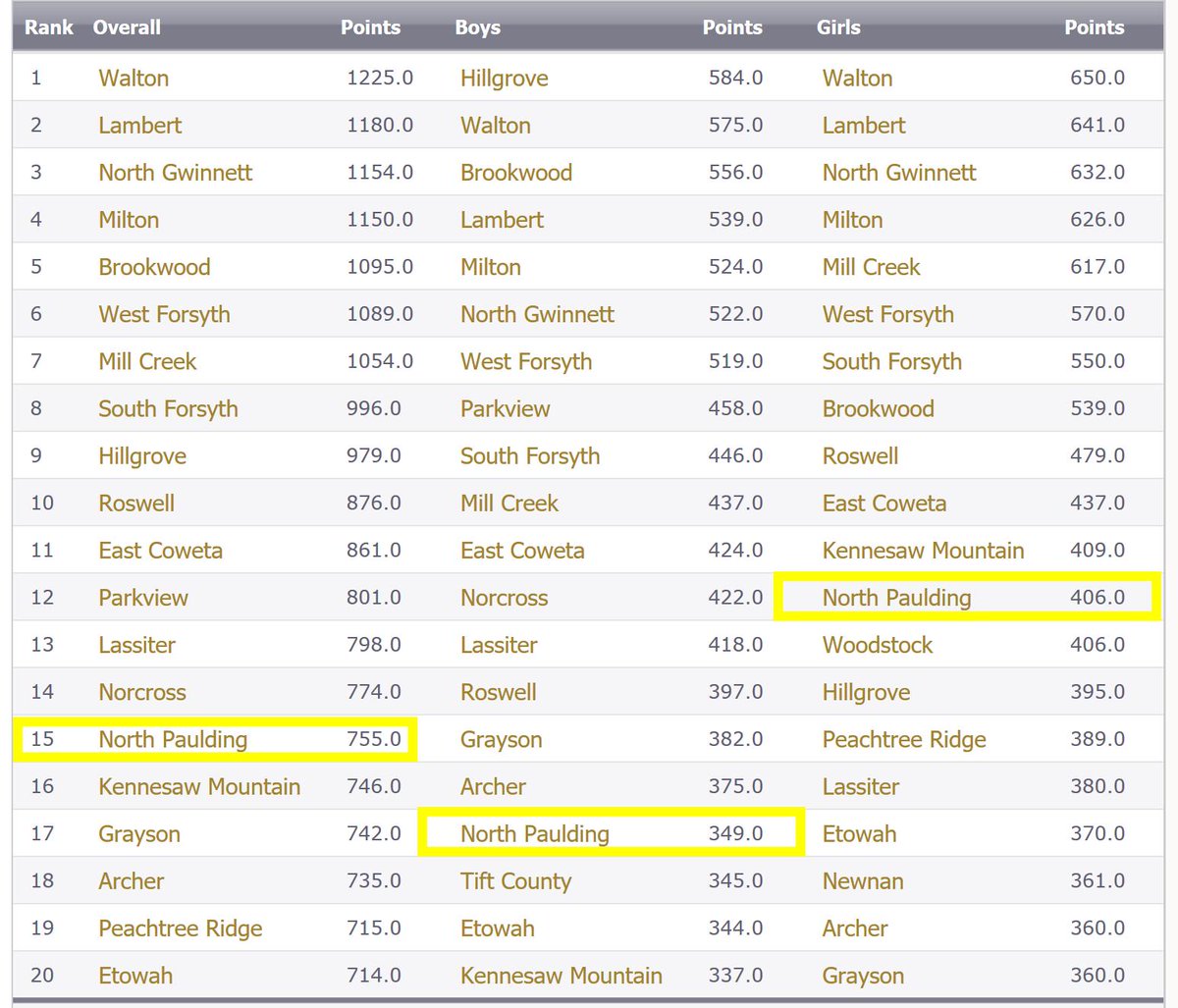Click Norcross in the Overall column
The width and height of the screenshot is (1178, 1008).
(142, 692)
